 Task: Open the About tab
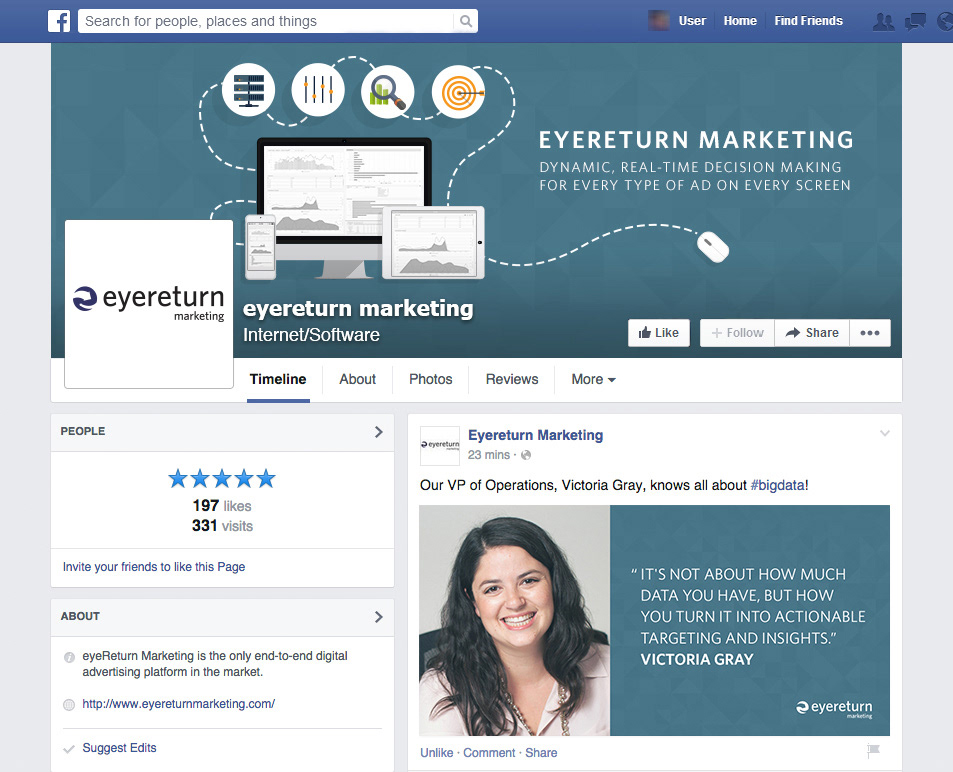[x=357, y=379]
